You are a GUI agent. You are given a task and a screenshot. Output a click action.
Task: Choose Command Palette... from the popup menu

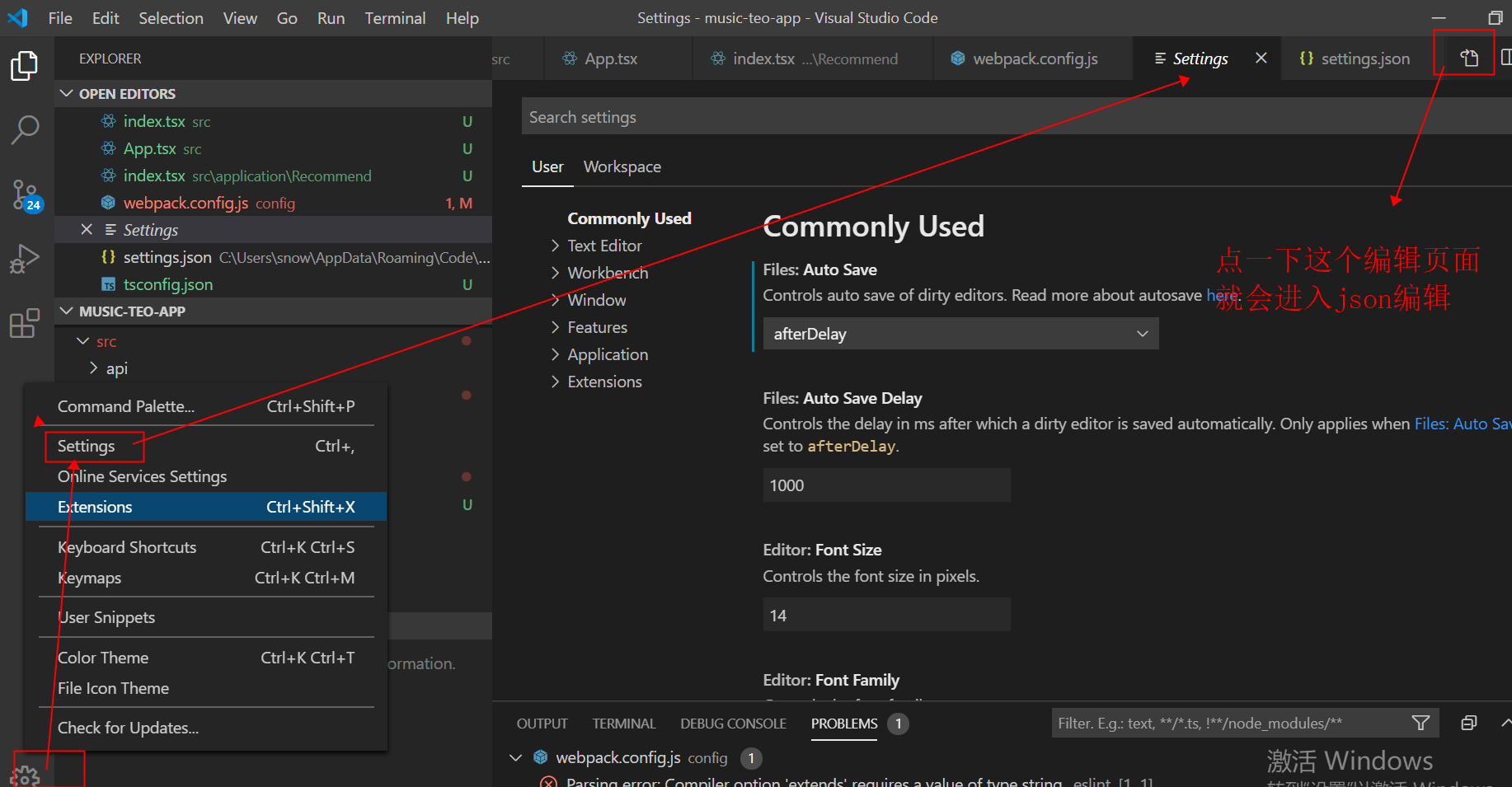206,406
